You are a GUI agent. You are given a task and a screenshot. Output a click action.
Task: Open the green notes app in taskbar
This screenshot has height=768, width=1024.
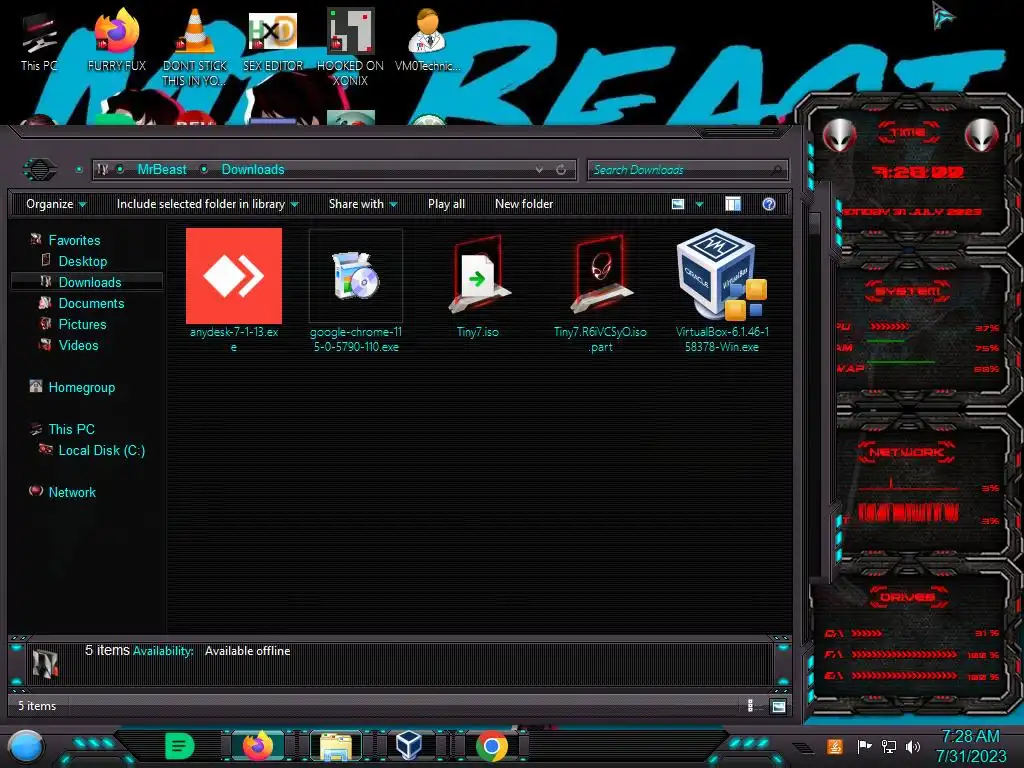pyautogui.click(x=180, y=746)
